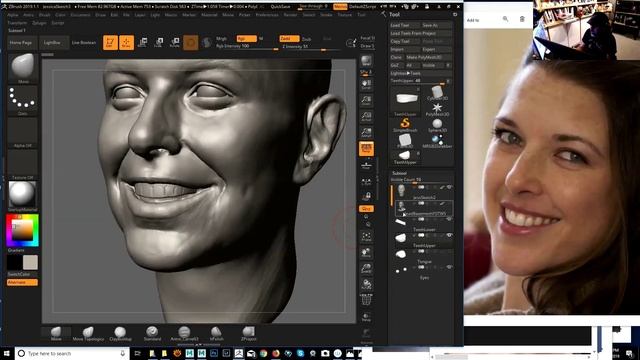The height and width of the screenshot is (360, 640).
Task: Select the ZProject brush
Action: [x=249, y=333]
